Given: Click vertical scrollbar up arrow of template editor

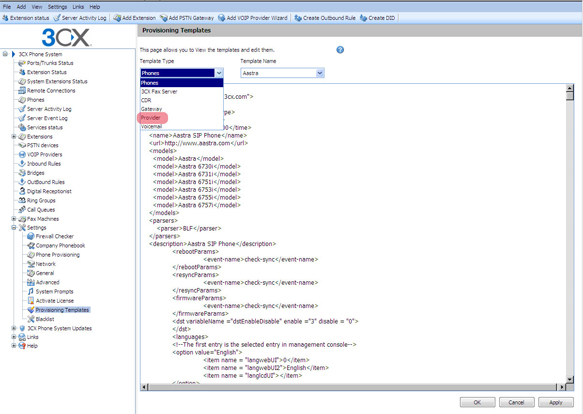Looking at the screenshot, I should 570,88.
